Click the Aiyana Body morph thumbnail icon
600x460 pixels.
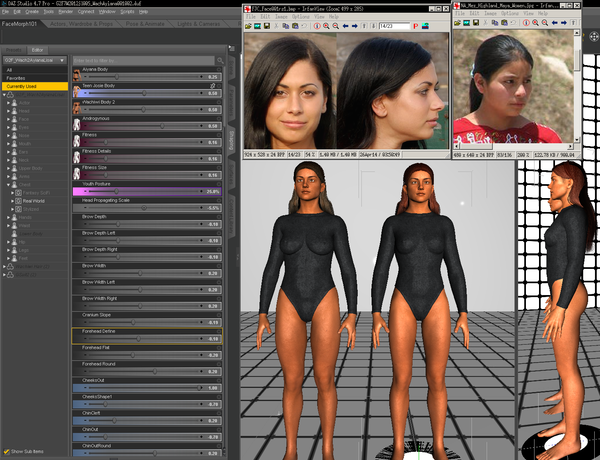click(78, 76)
